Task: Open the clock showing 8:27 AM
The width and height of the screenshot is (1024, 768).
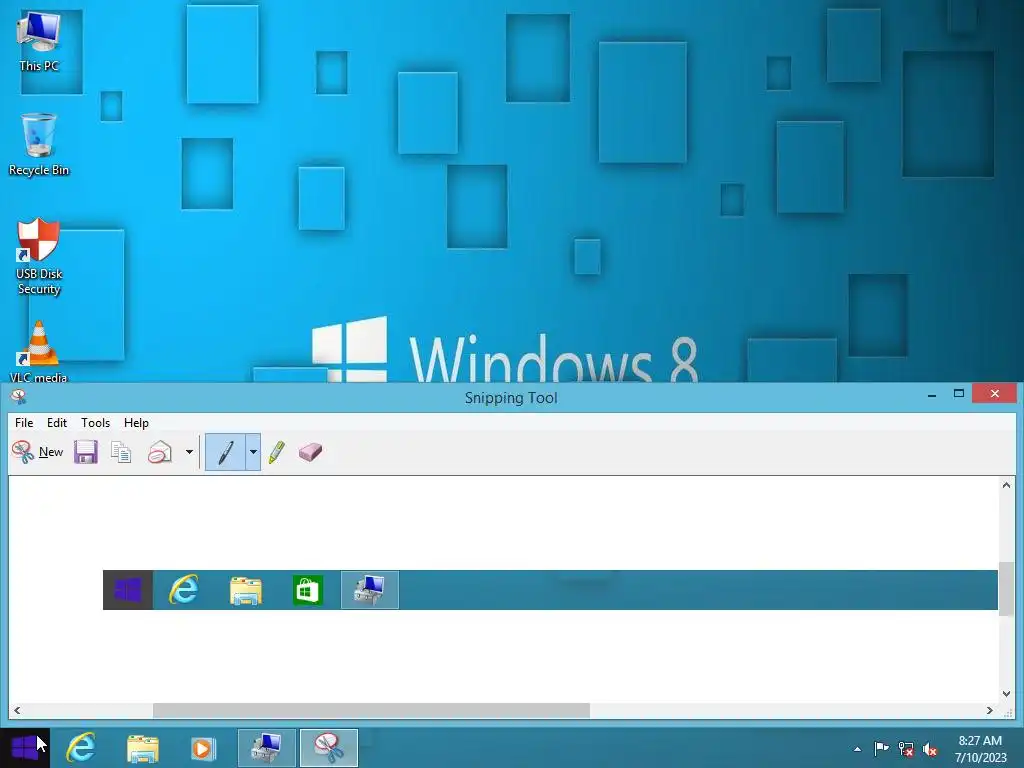Action: point(980,748)
